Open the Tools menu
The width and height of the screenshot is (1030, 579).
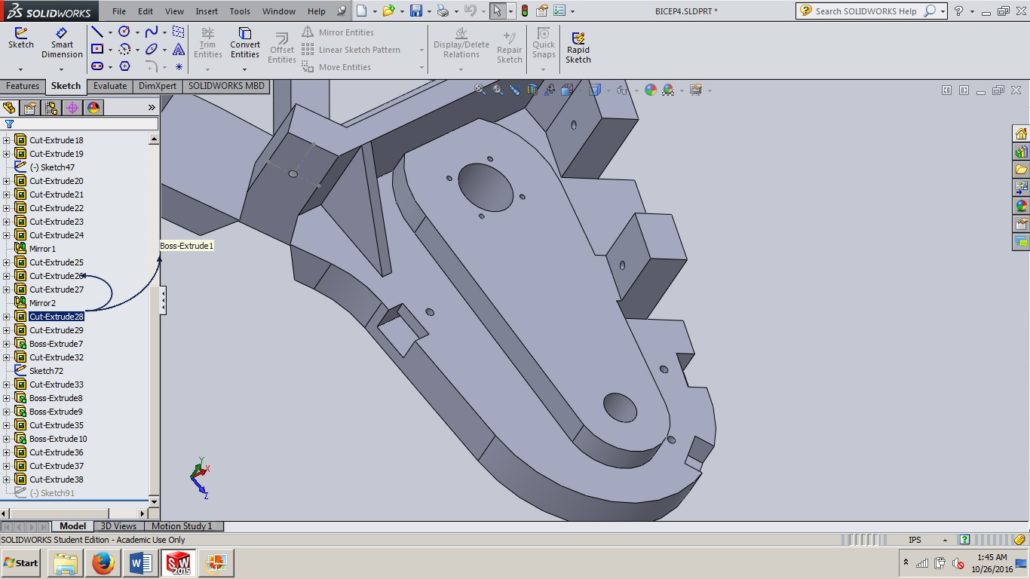[239, 11]
